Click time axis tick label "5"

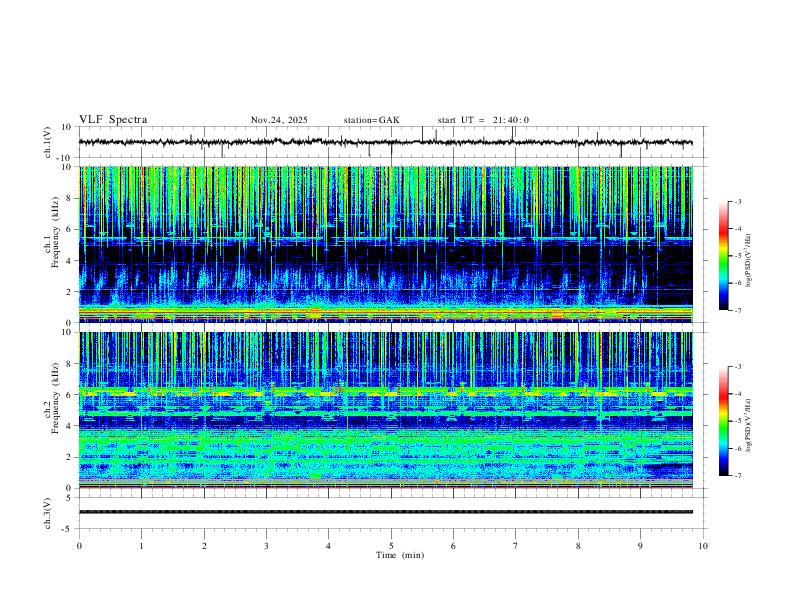pyautogui.click(x=391, y=546)
